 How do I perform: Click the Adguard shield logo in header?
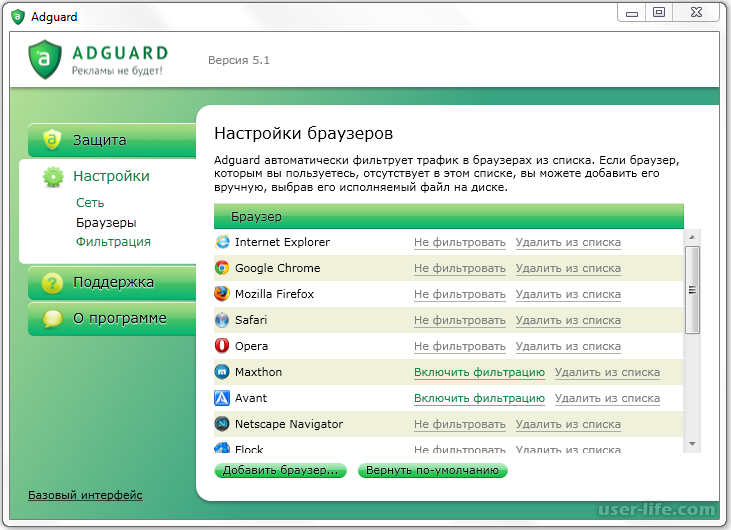pos(45,59)
